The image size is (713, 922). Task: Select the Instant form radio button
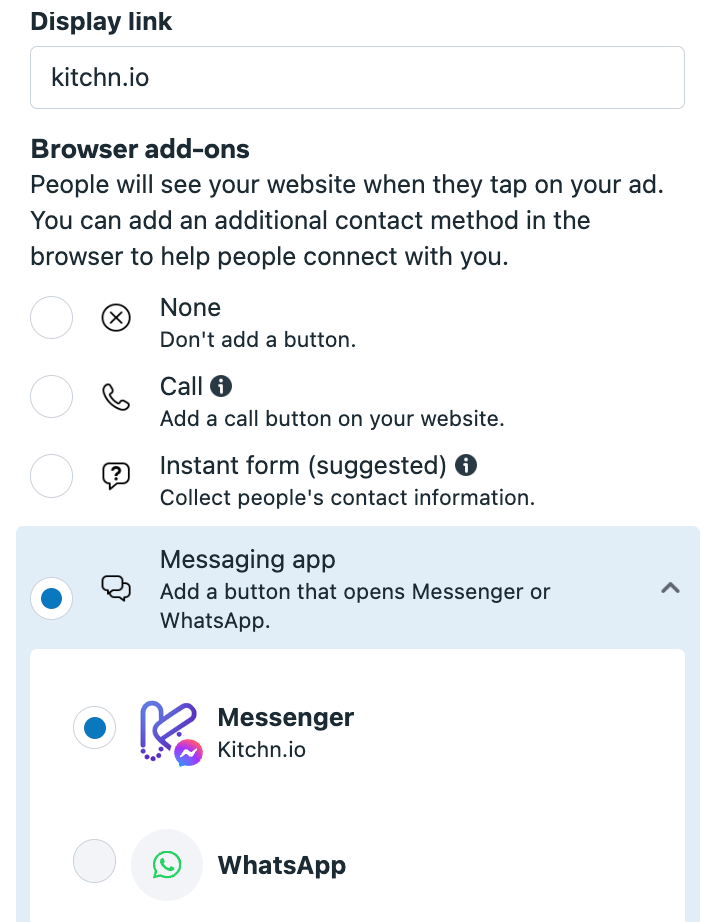click(52, 476)
